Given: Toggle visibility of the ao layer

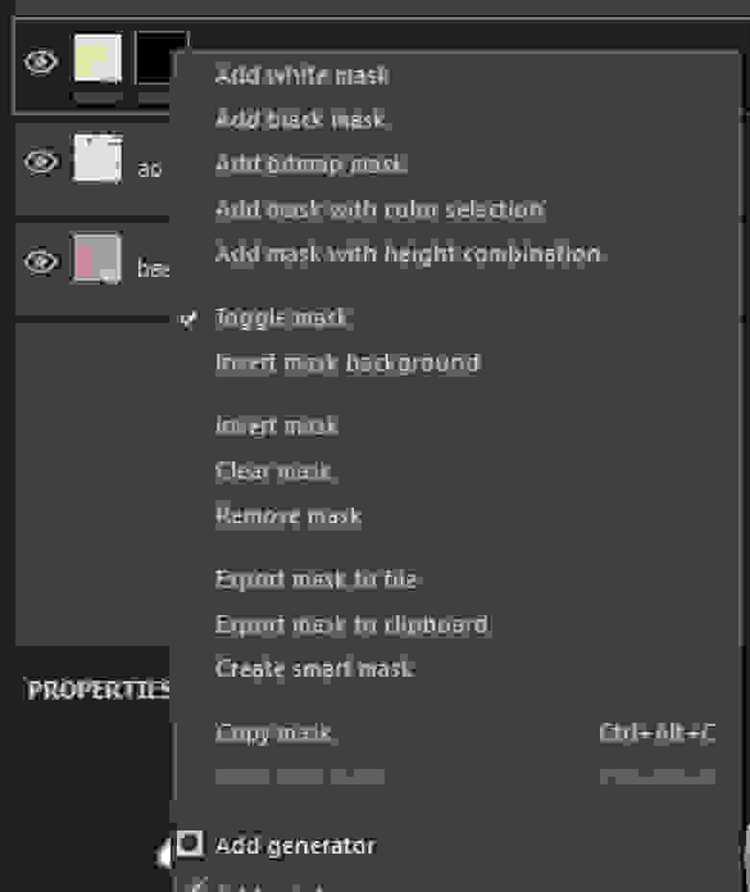Looking at the screenshot, I should 41,161.
